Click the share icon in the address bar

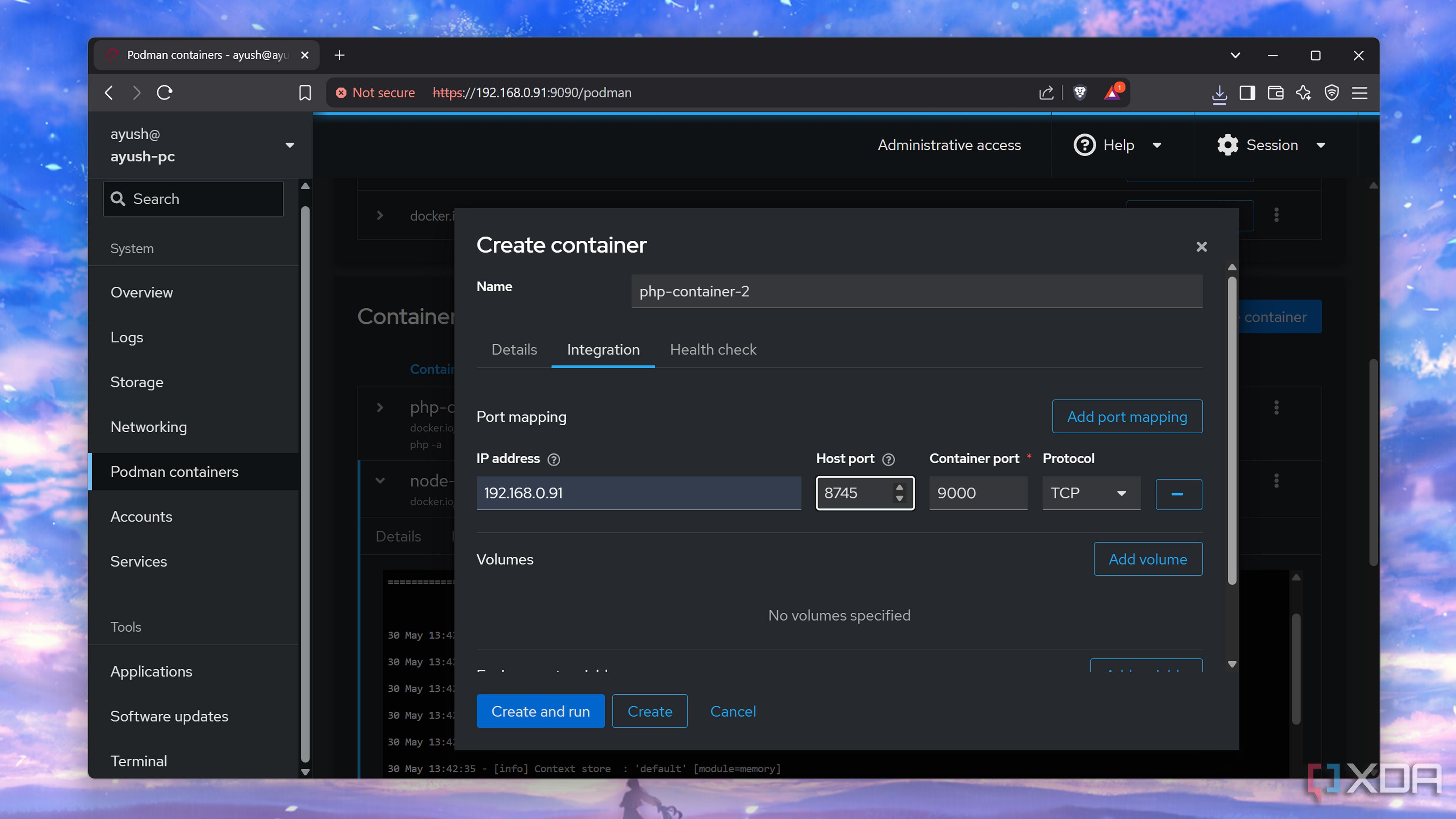(x=1046, y=93)
